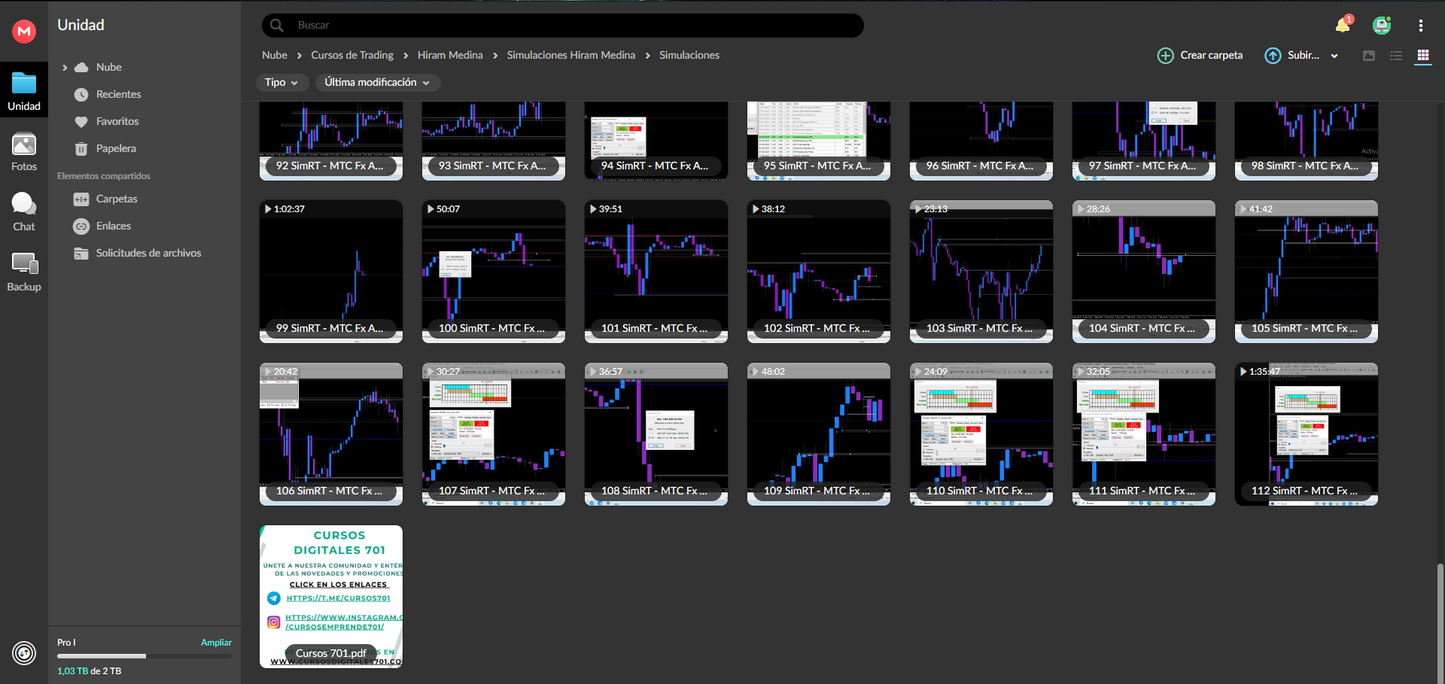Open the Cursos 701.pdf thumbnail
The height and width of the screenshot is (684, 1445).
(331, 595)
